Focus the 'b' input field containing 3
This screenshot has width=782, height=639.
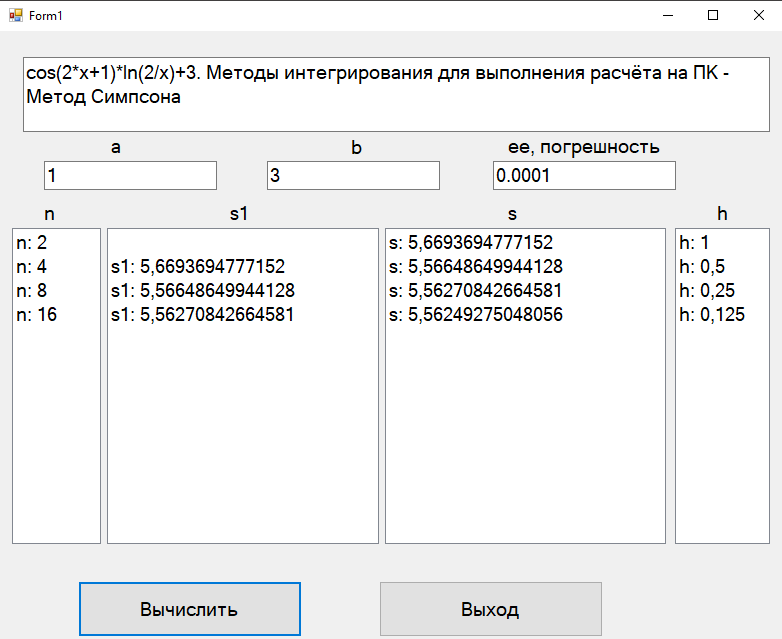coord(353,176)
